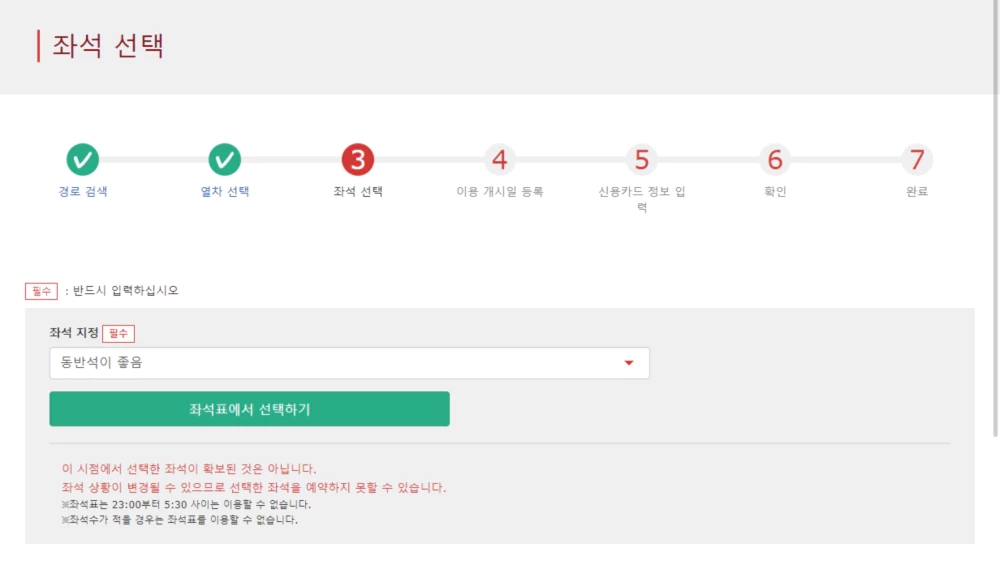This screenshot has height=568, width=1000.
Task: Click the 필수 badge beside 좌석 지정
Action: (x=118, y=333)
